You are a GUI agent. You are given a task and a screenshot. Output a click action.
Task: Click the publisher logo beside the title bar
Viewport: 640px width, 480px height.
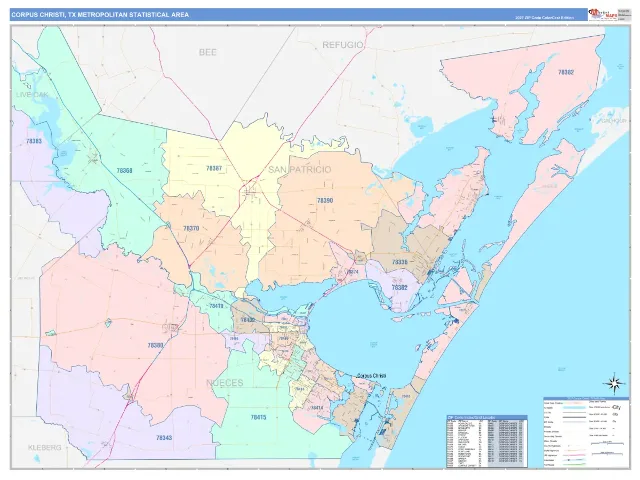602,14
